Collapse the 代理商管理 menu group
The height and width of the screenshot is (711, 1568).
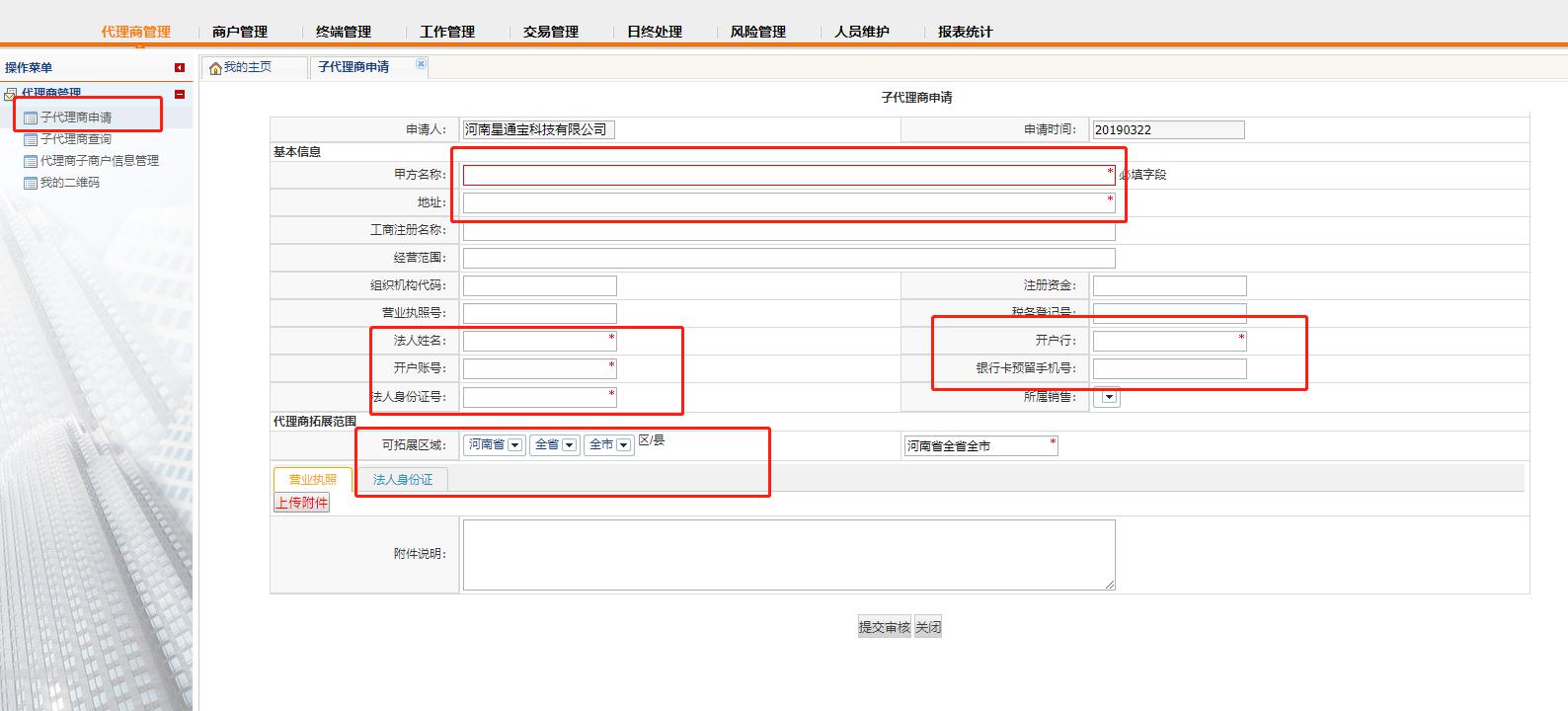coord(180,95)
